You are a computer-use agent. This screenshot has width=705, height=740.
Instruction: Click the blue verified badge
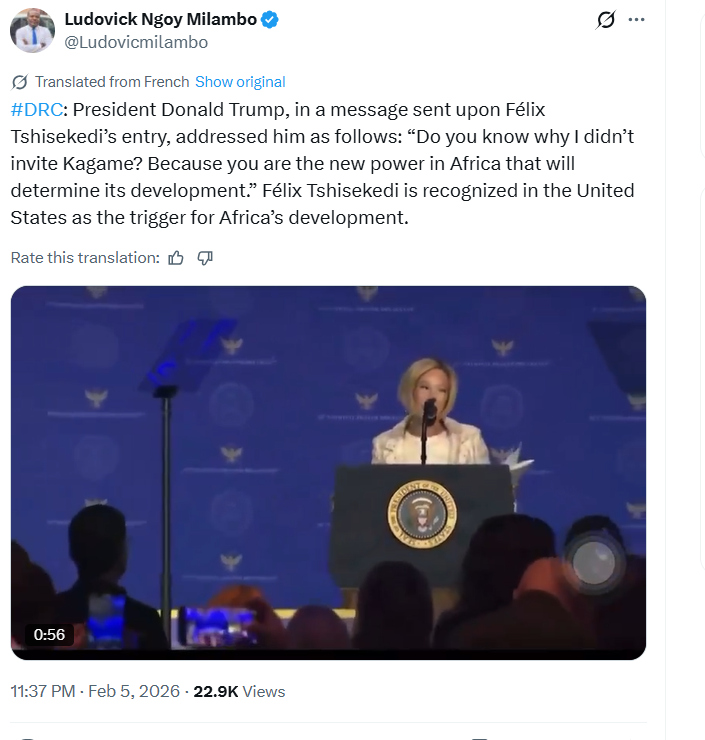271,19
